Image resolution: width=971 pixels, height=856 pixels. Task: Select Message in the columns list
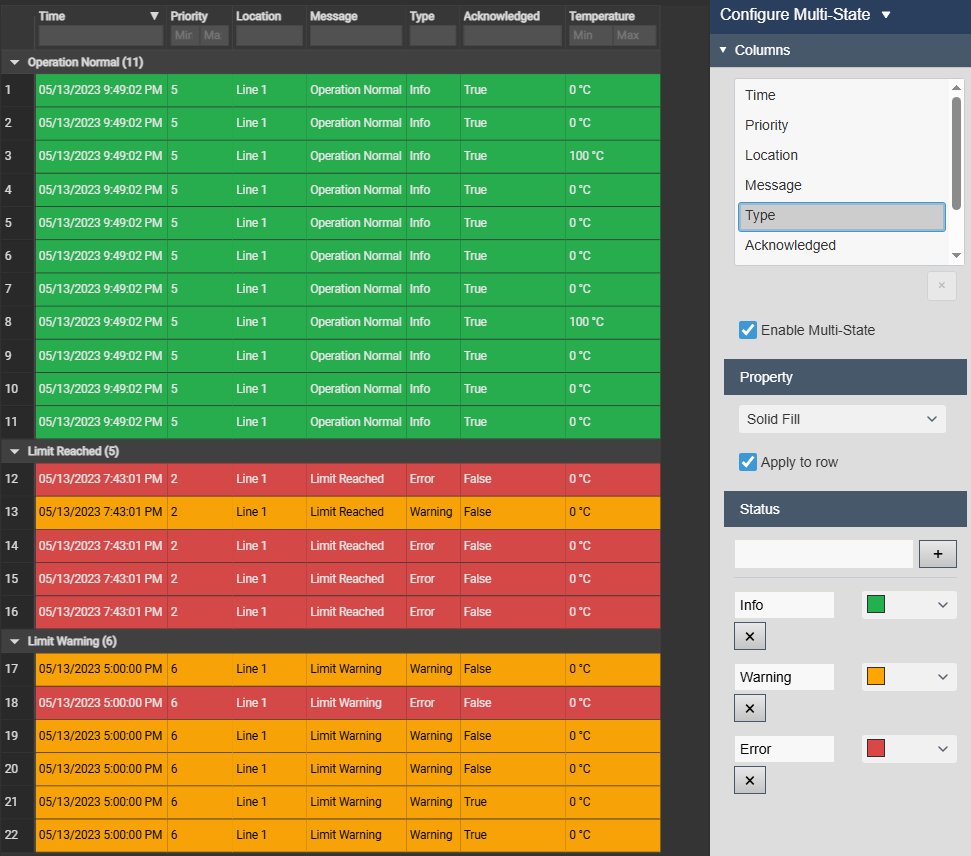pyautogui.click(x=842, y=185)
